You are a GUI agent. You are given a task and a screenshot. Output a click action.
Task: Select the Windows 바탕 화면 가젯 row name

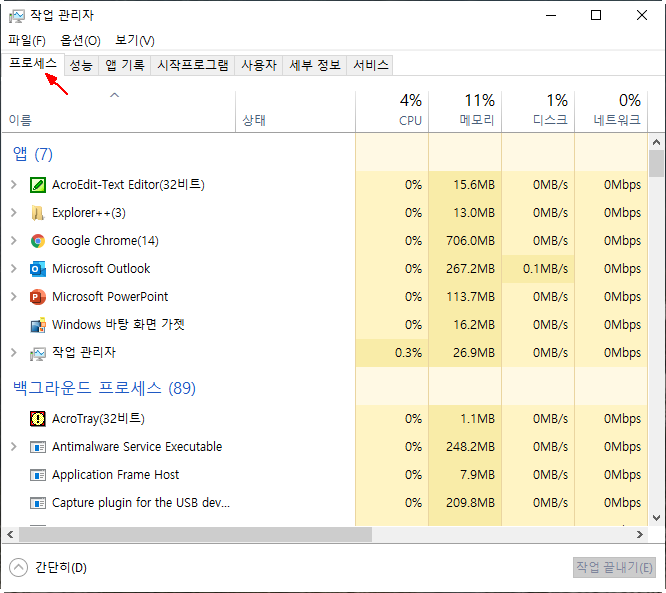pos(118,325)
